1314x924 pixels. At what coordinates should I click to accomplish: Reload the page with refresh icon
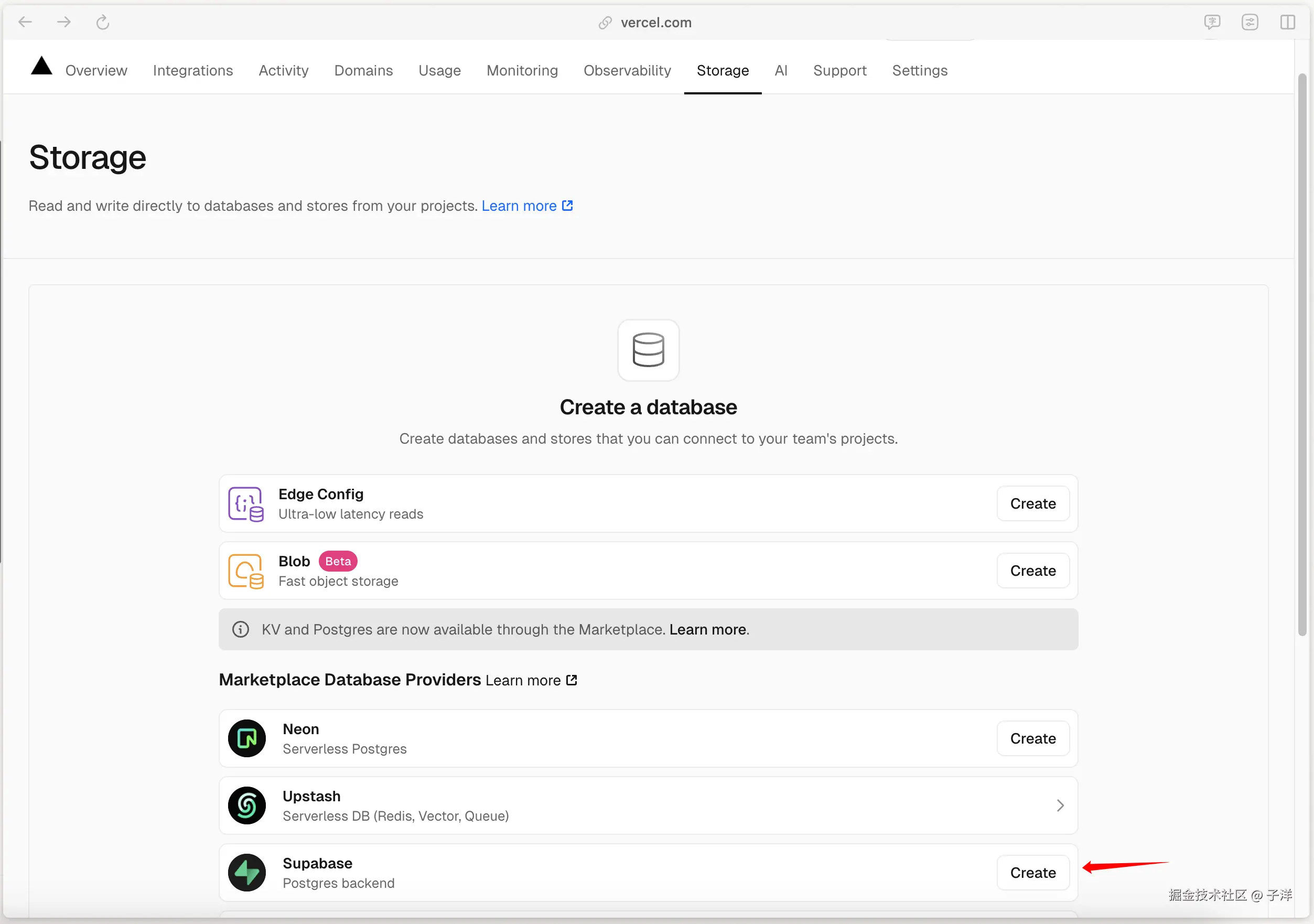click(102, 23)
